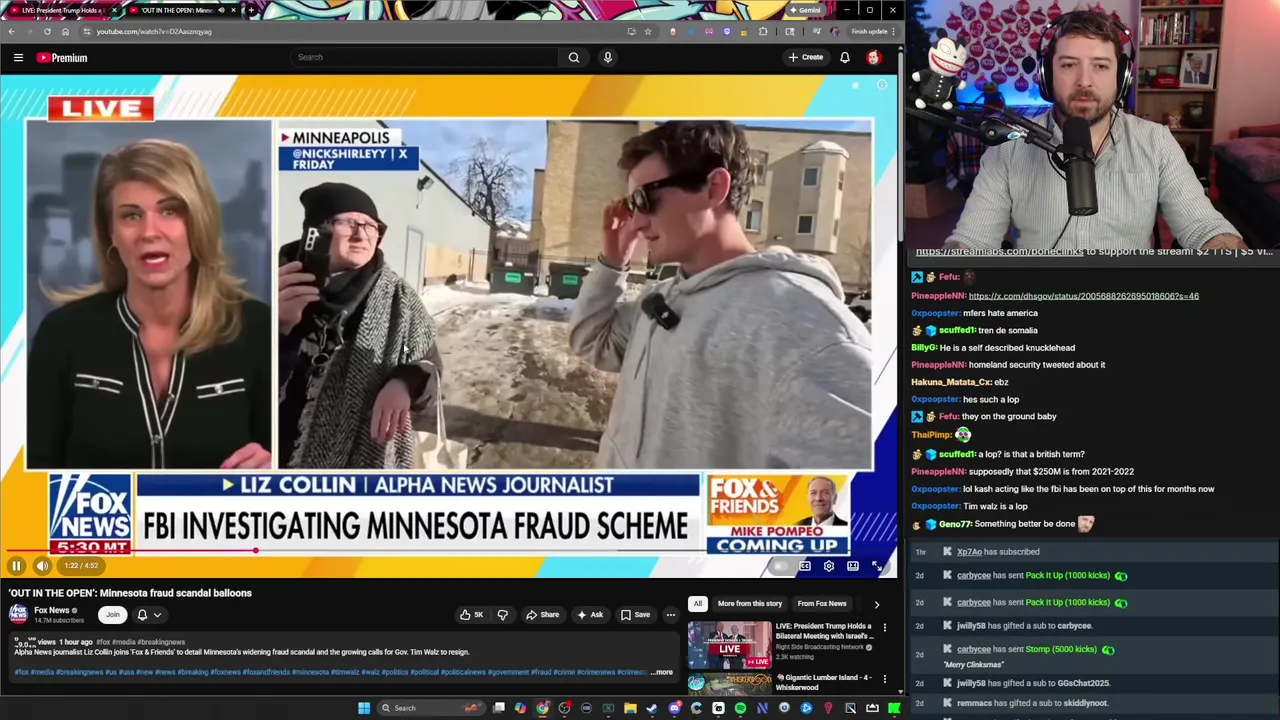Open the Fox News channel avatar
1280x720 pixels.
[18, 614]
